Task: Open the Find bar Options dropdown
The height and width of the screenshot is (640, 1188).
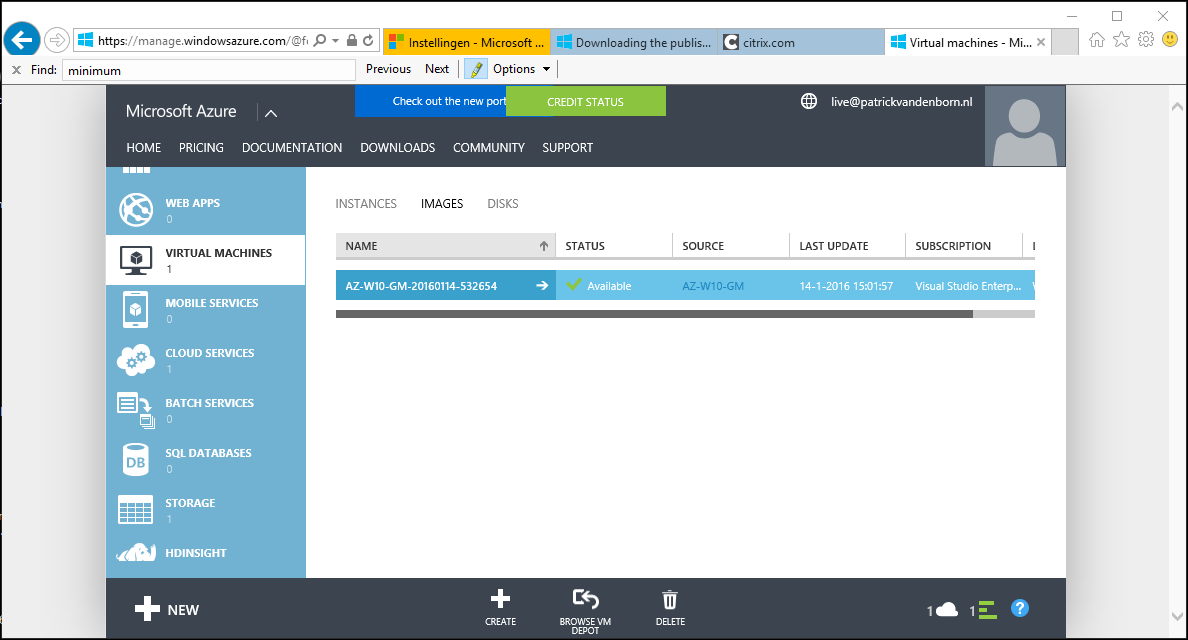Action: coord(521,69)
